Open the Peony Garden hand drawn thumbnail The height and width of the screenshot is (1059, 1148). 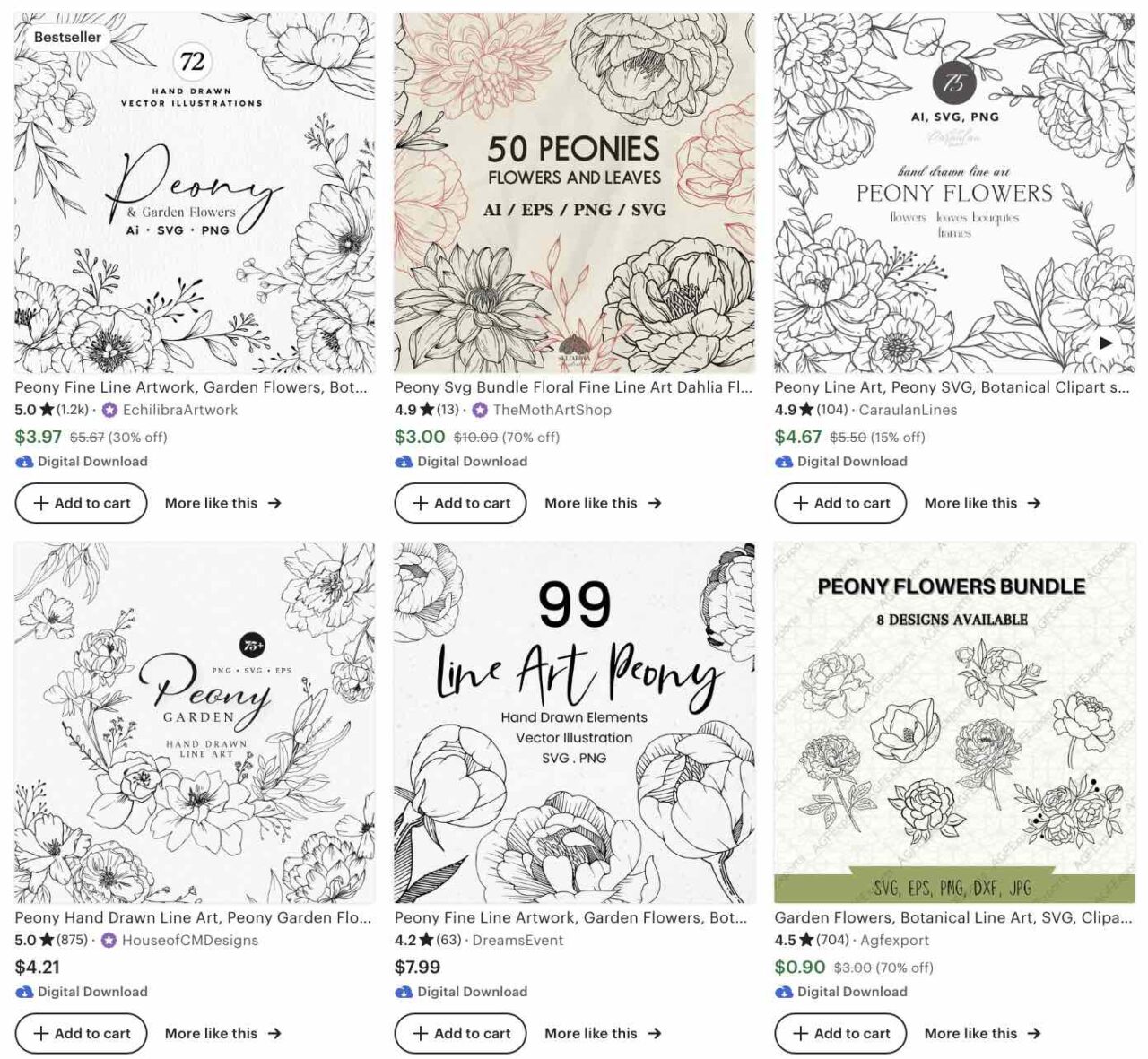pos(195,722)
